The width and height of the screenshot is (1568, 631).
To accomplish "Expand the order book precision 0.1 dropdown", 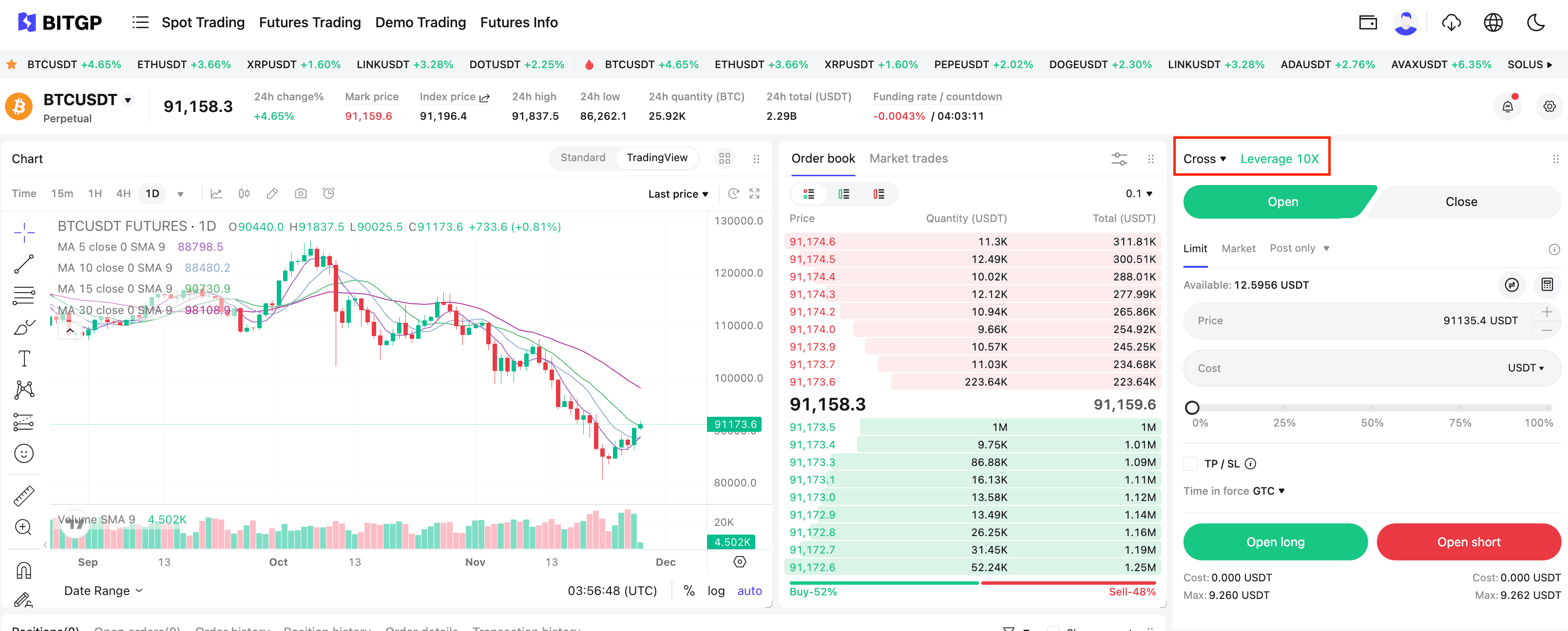I will [1138, 193].
